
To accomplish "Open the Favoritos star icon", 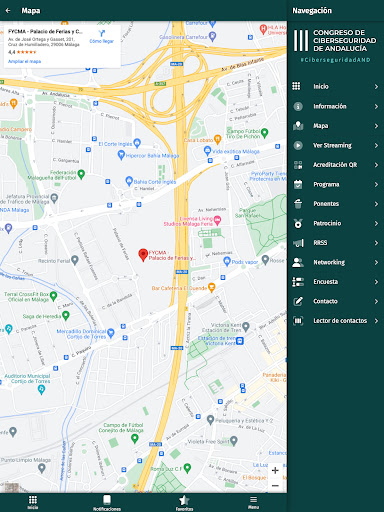I will 184,500.
